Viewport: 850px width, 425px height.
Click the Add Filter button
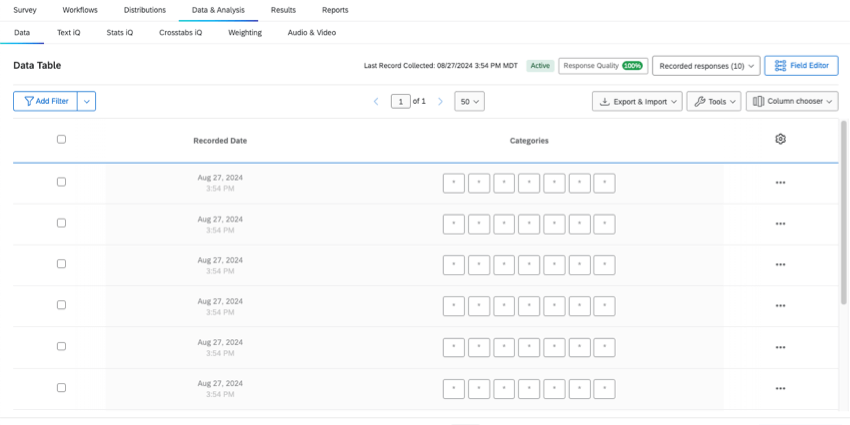[x=45, y=101]
